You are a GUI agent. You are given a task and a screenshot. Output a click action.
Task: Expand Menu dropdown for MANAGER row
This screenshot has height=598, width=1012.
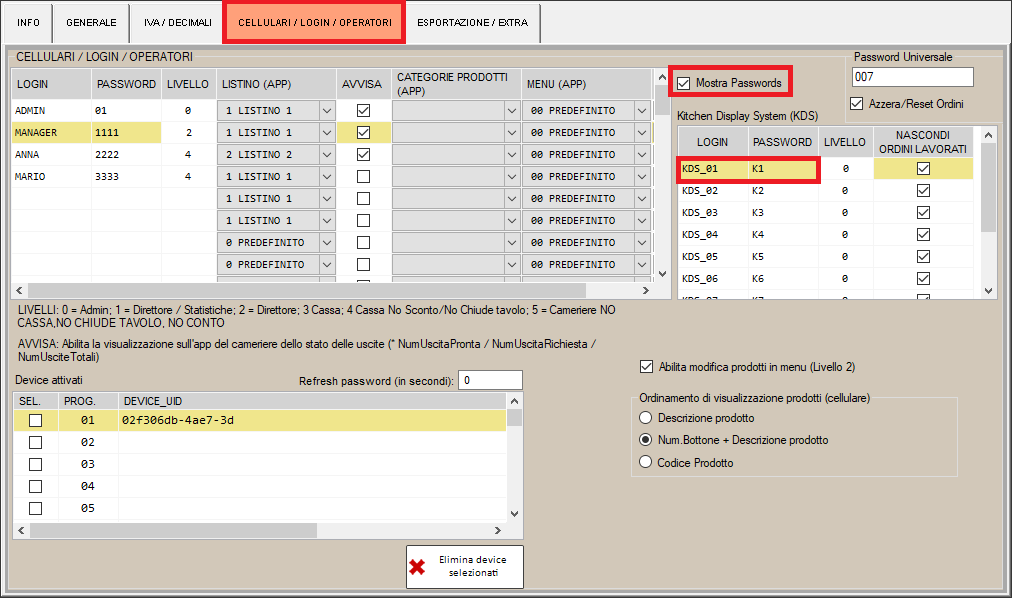(x=642, y=133)
